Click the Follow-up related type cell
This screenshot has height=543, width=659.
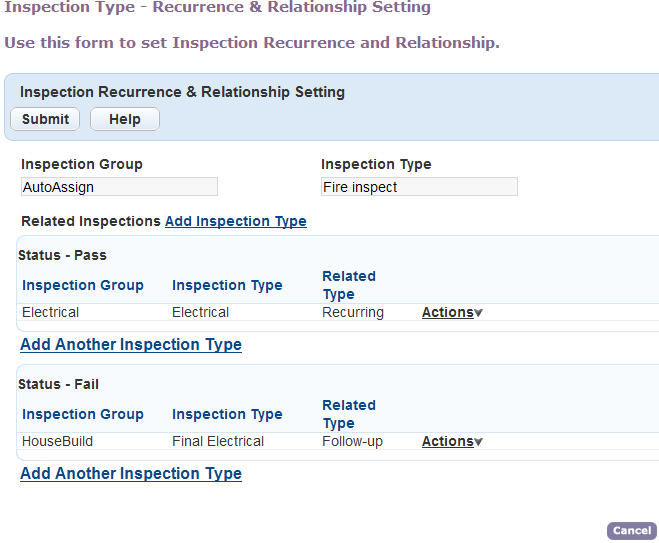[352, 441]
